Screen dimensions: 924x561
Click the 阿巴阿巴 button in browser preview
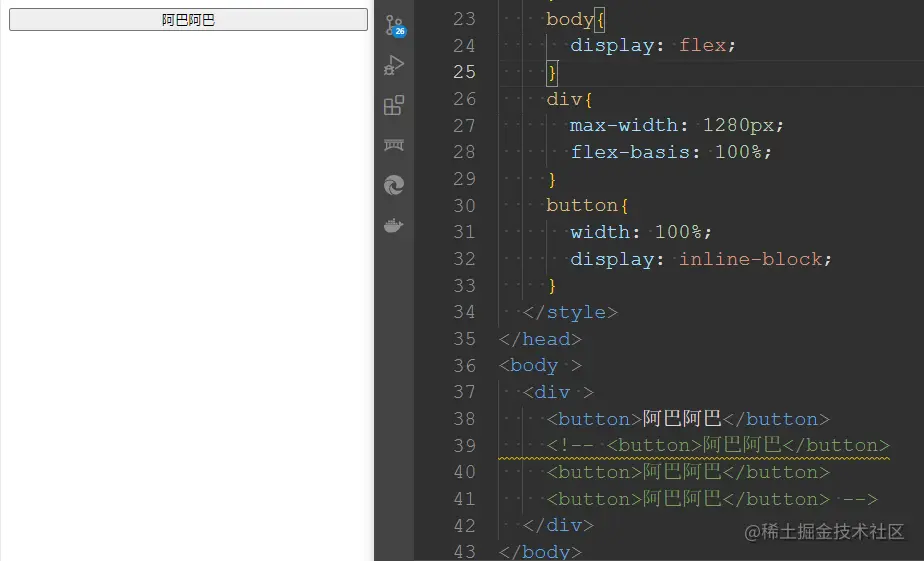pos(188,19)
